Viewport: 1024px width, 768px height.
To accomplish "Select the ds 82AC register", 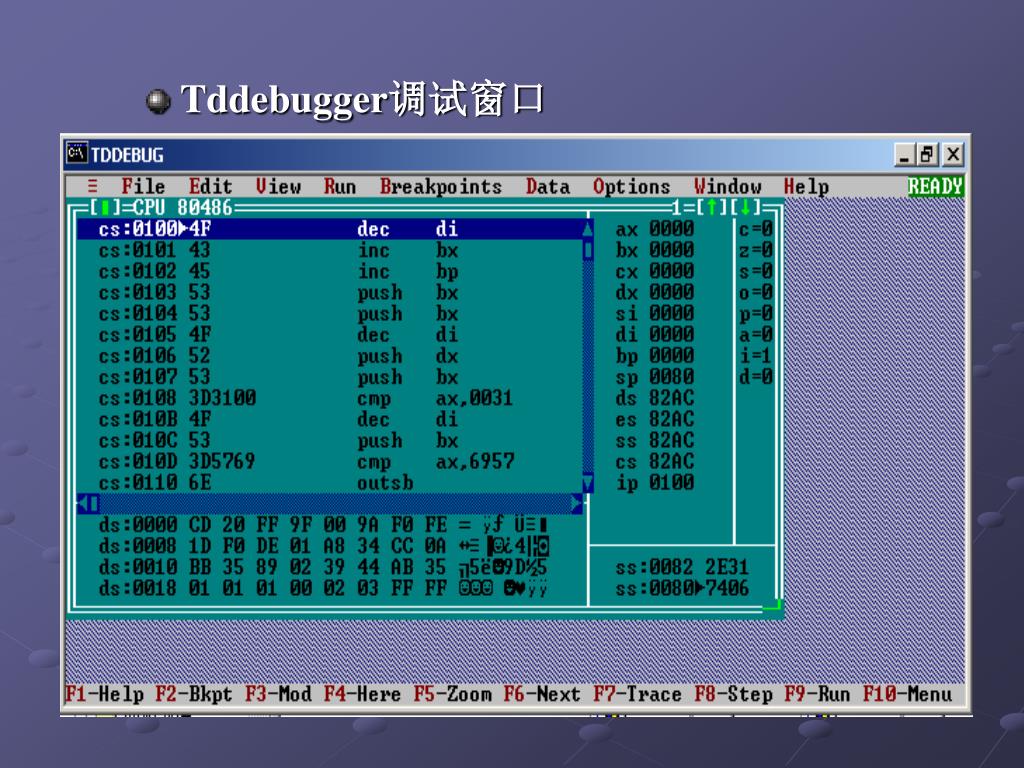I will [x=654, y=398].
